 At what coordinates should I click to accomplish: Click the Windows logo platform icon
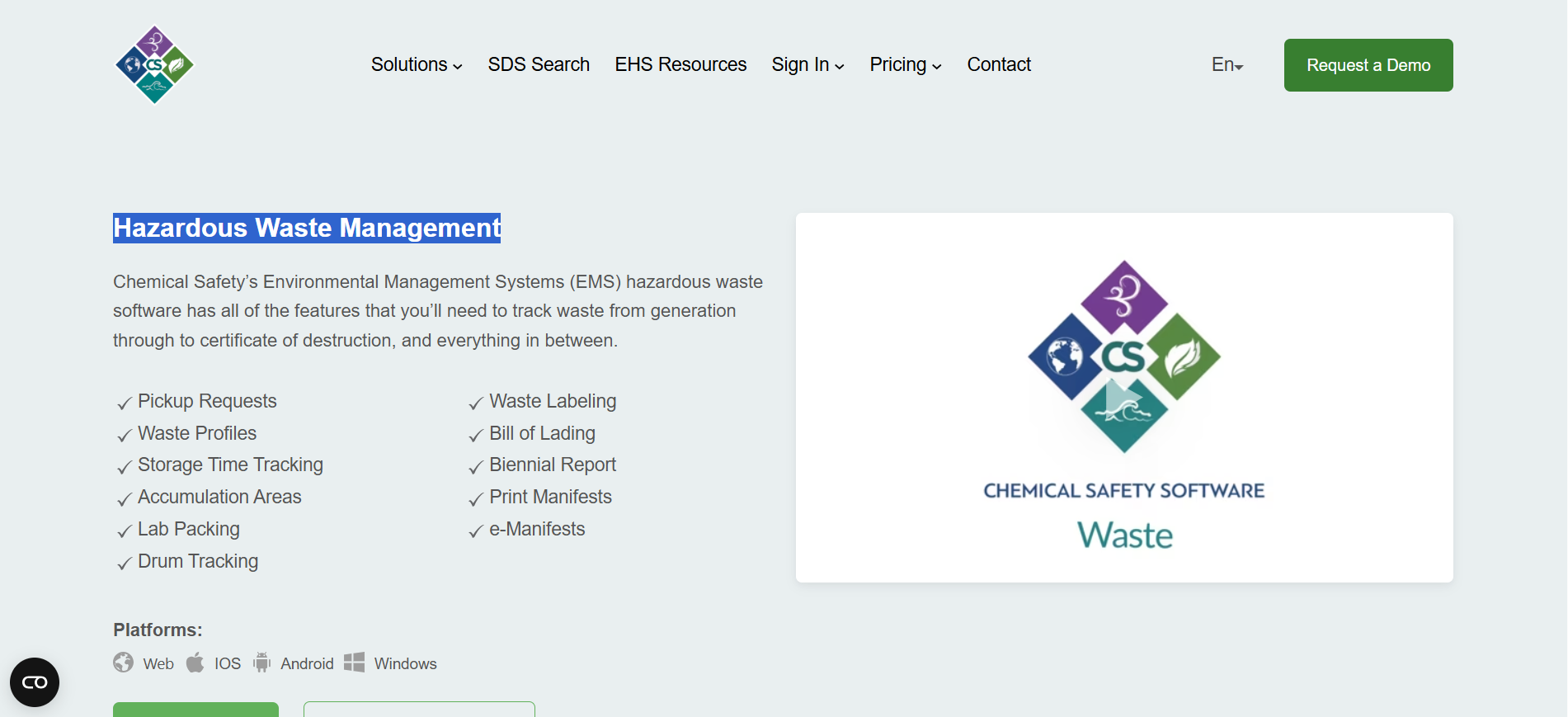354,663
